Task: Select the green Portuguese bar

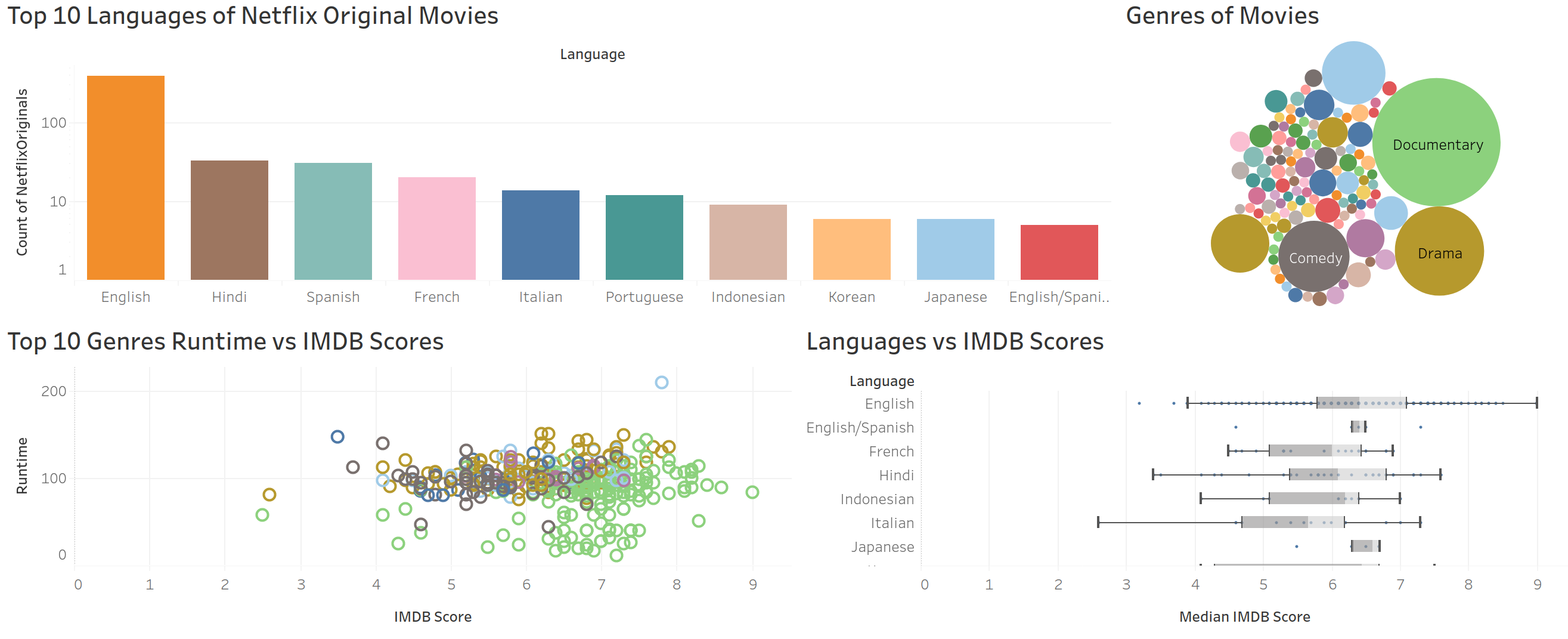Action: [x=644, y=237]
